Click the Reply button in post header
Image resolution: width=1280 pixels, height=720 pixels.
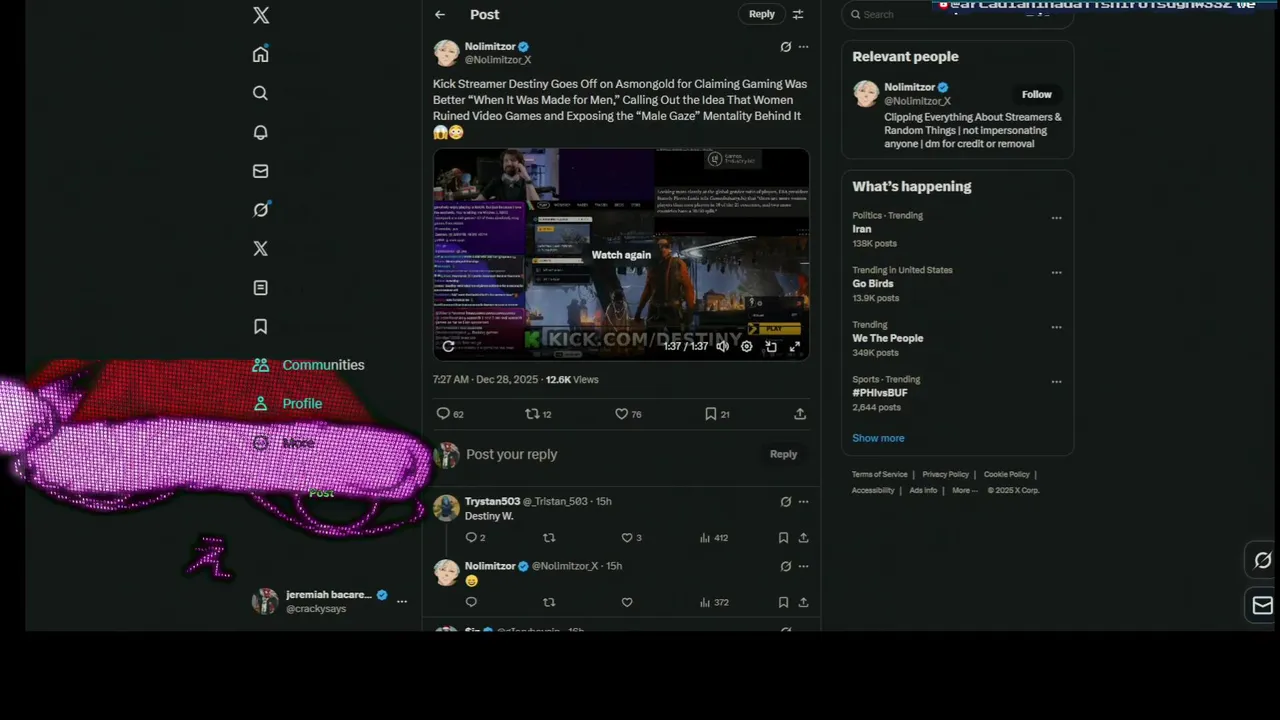(x=762, y=14)
